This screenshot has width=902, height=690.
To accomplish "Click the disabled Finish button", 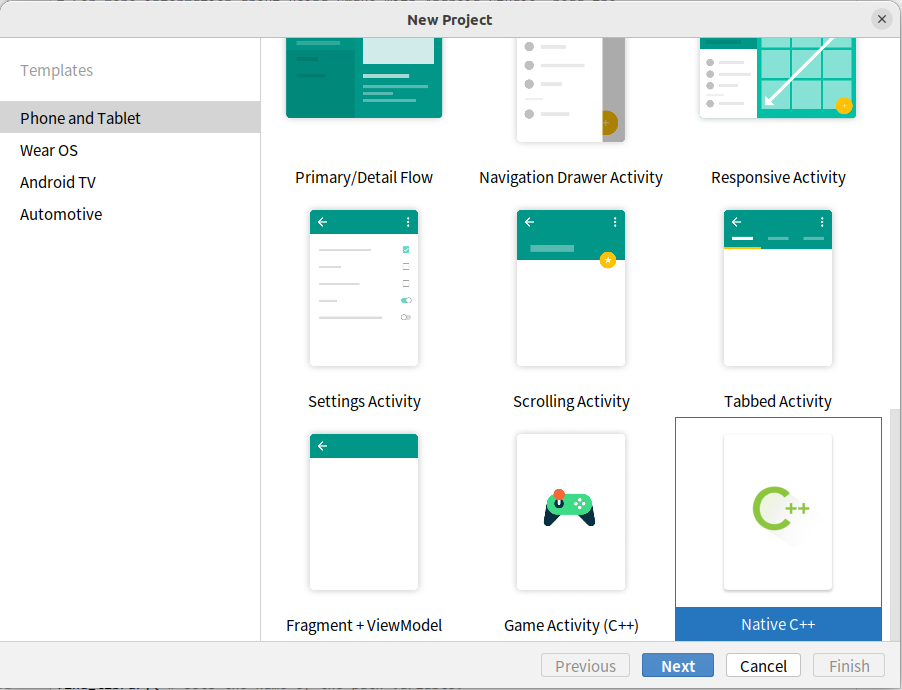I will pyautogui.click(x=848, y=665).
